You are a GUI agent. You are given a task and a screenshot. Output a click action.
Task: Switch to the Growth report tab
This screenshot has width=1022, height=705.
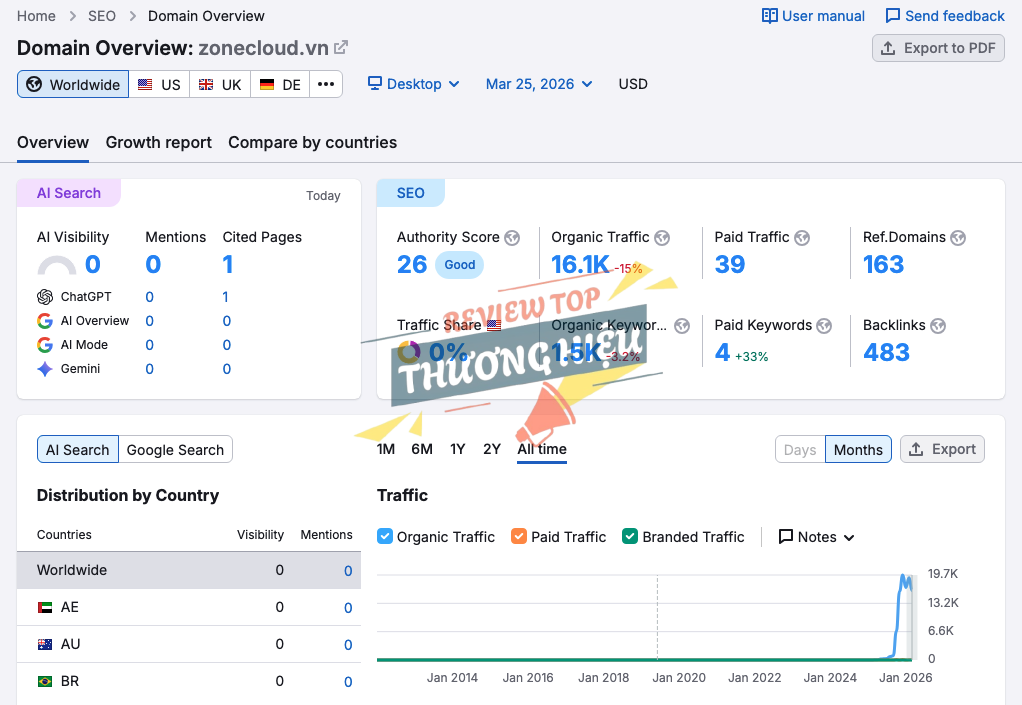pyautogui.click(x=158, y=142)
